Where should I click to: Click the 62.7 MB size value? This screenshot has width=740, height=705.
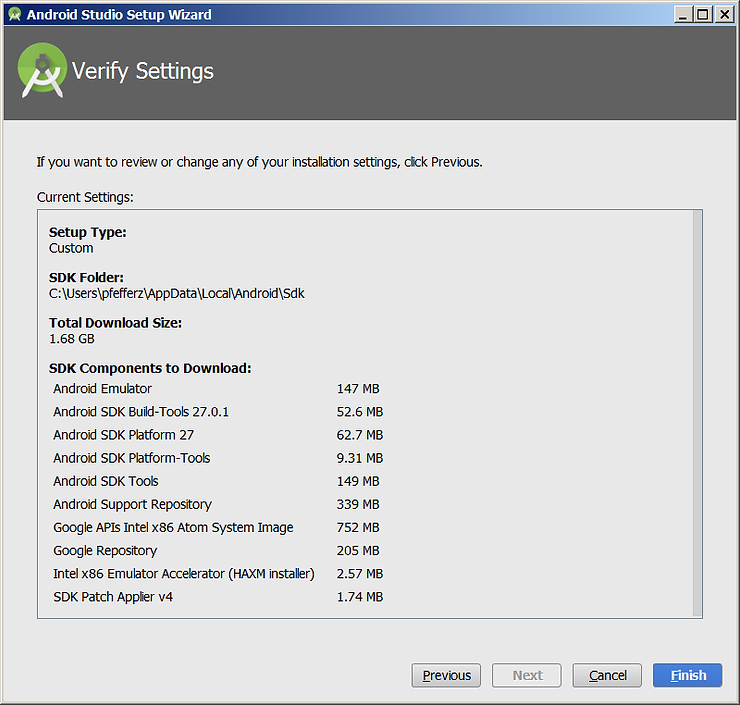360,435
